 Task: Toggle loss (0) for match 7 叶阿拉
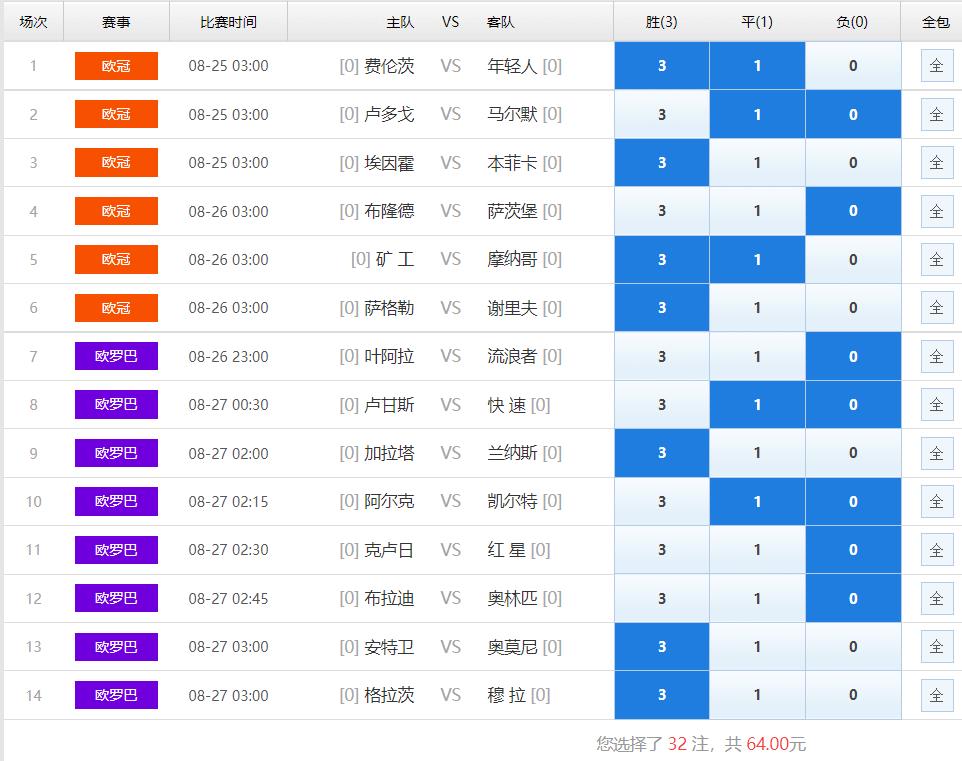tap(853, 357)
